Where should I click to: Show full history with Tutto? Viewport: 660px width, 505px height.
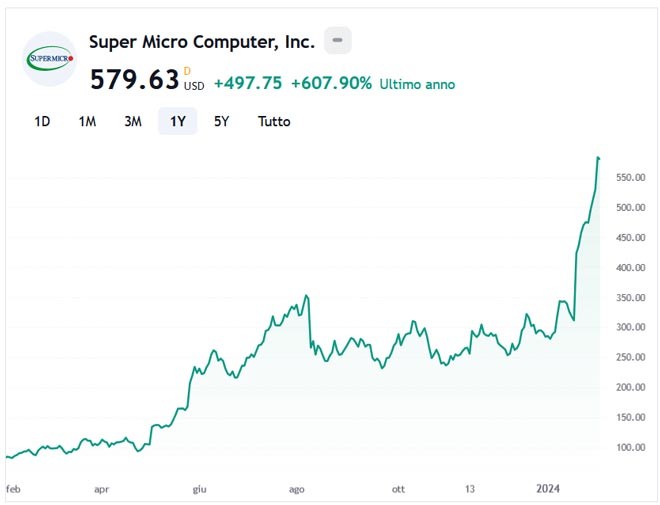click(x=274, y=122)
